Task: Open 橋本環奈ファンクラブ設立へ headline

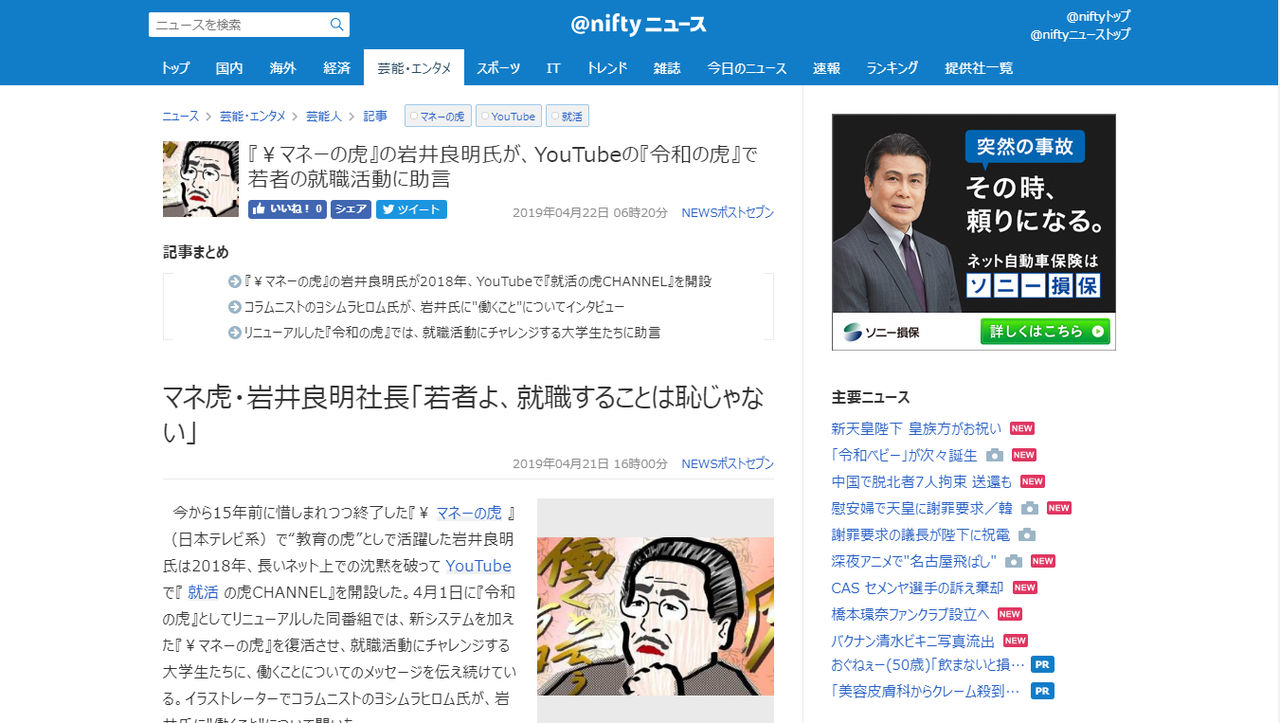Action: click(x=910, y=614)
